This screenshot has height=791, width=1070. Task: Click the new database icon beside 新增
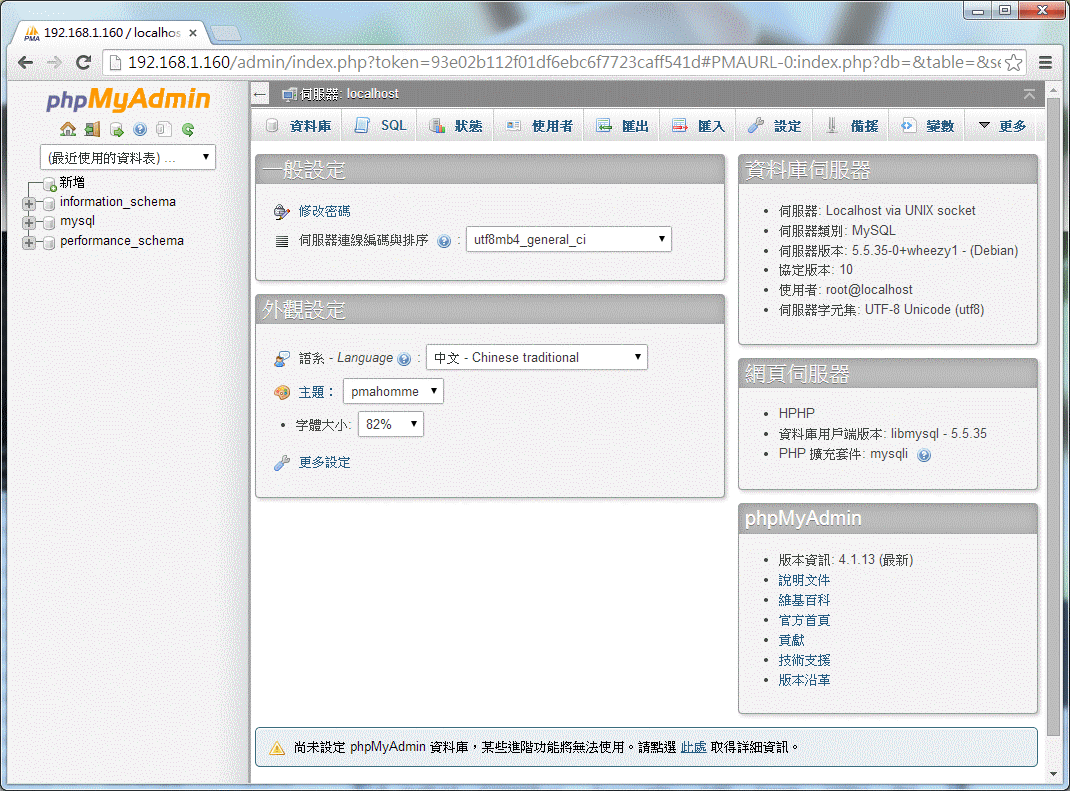tap(49, 183)
